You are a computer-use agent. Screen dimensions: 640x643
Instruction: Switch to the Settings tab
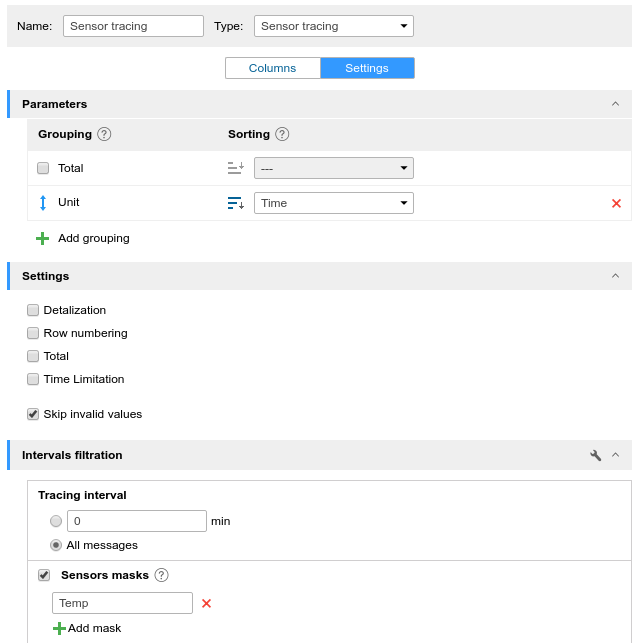click(x=367, y=68)
